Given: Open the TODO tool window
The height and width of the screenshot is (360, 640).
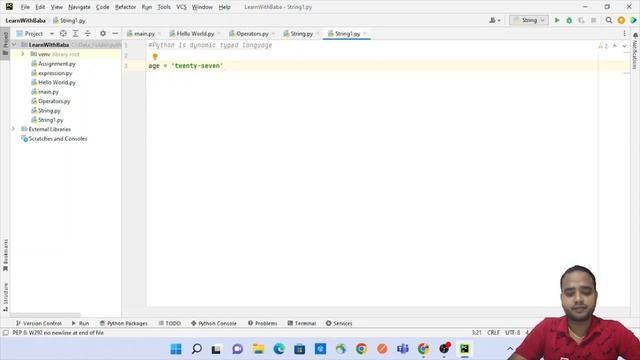Looking at the screenshot, I should click(169, 323).
